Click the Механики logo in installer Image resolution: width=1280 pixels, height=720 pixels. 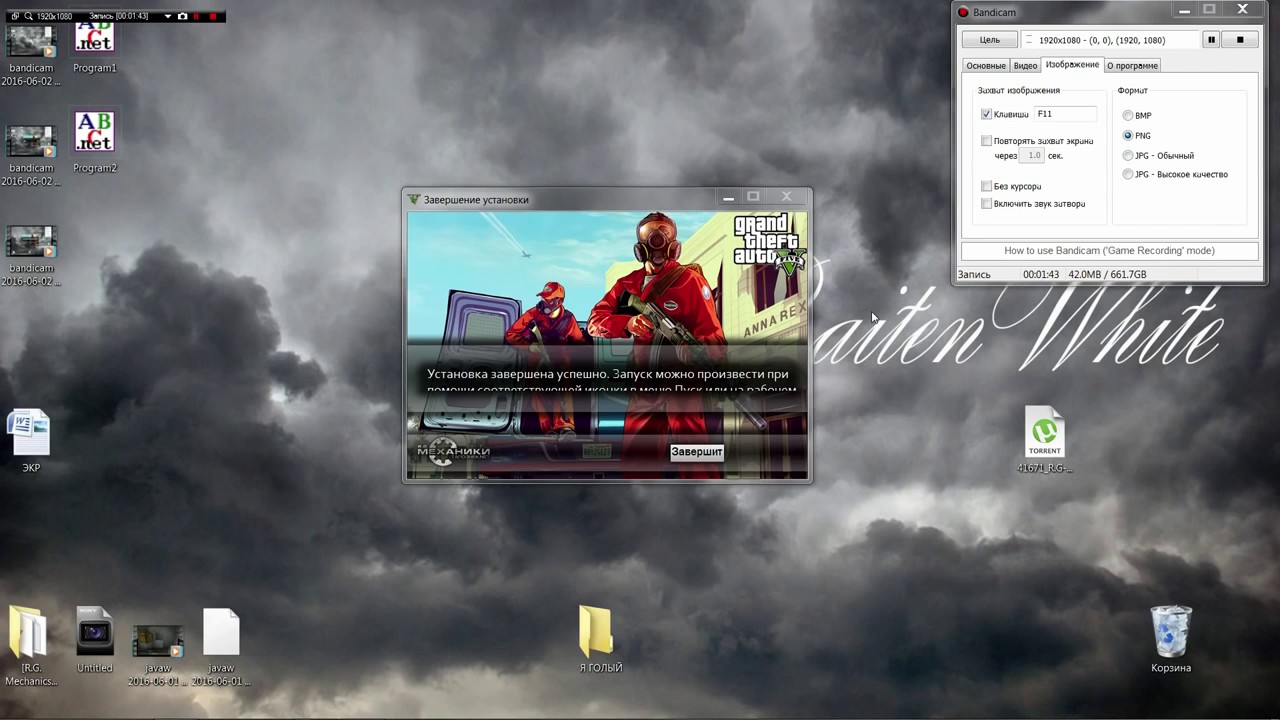tap(453, 452)
